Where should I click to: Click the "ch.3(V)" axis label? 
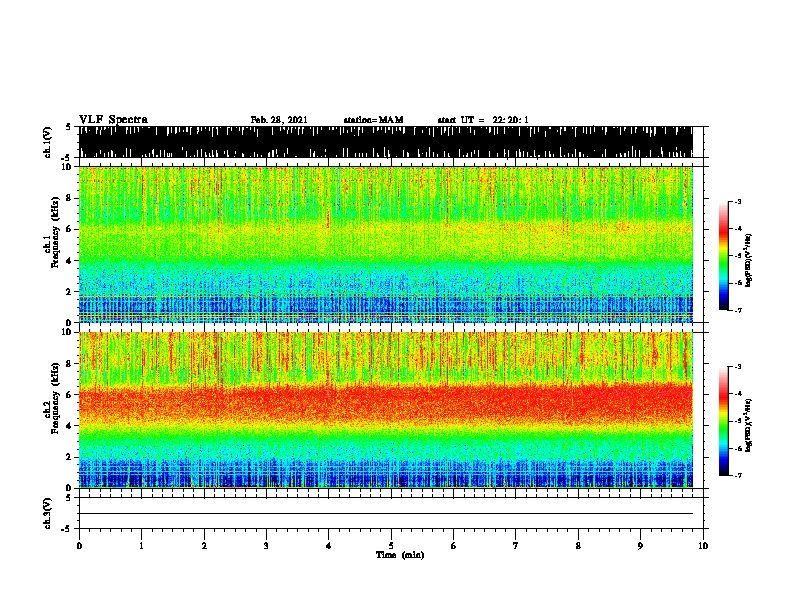(x=47, y=513)
